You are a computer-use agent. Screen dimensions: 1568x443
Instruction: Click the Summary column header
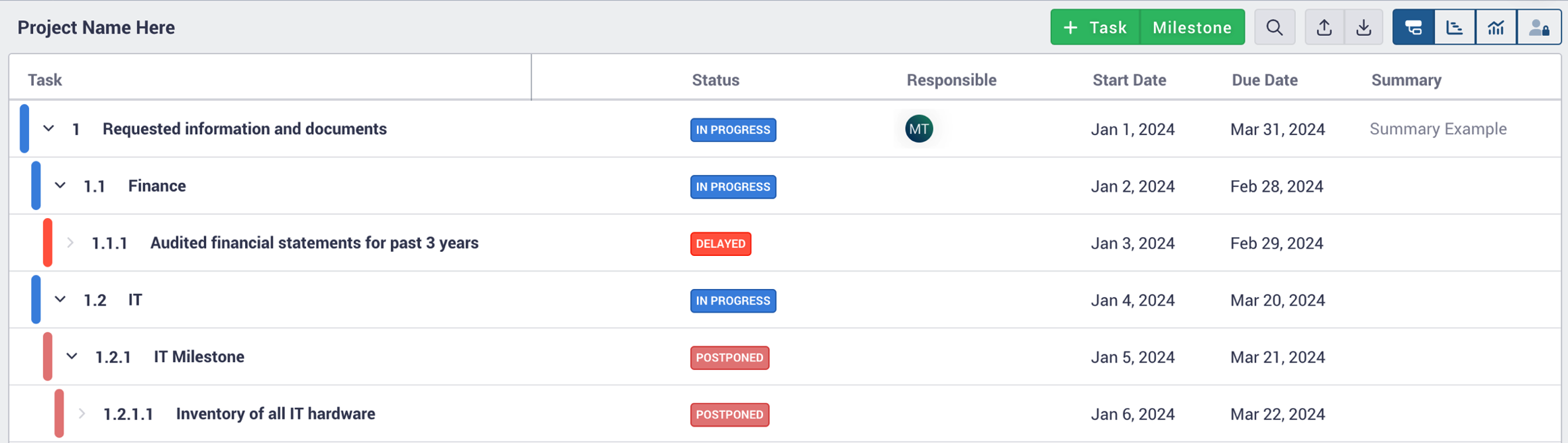tap(1406, 80)
